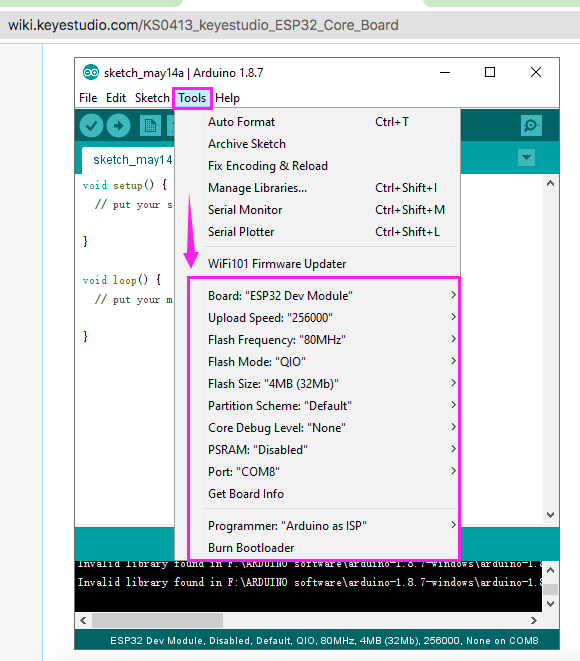580x661 pixels.
Task: Click the New sketch file icon
Action: pyautogui.click(x=150, y=126)
